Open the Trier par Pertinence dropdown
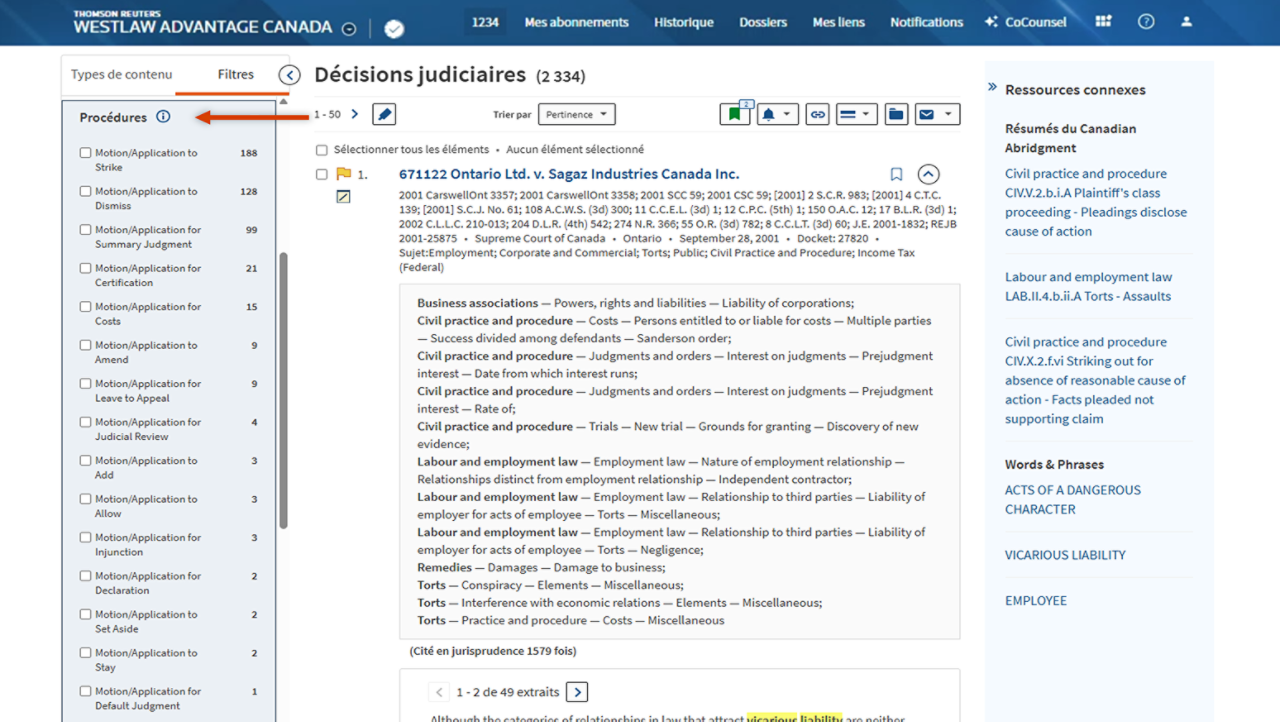The image size is (1280, 722). 576,115
